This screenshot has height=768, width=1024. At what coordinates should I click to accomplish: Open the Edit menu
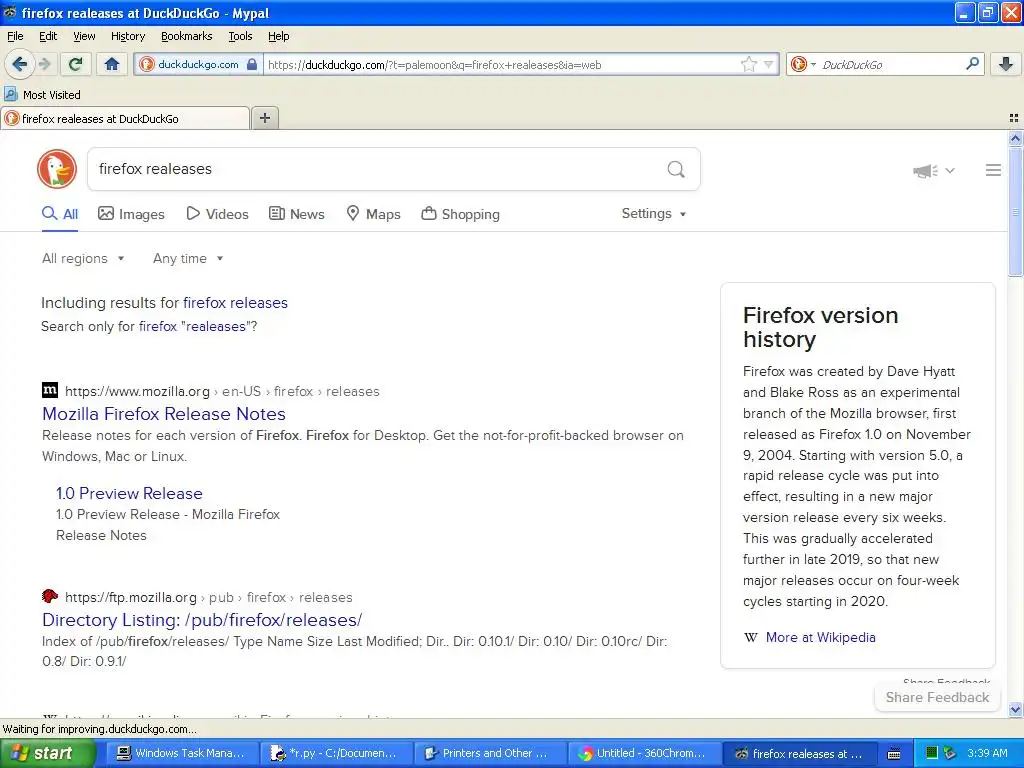point(48,36)
